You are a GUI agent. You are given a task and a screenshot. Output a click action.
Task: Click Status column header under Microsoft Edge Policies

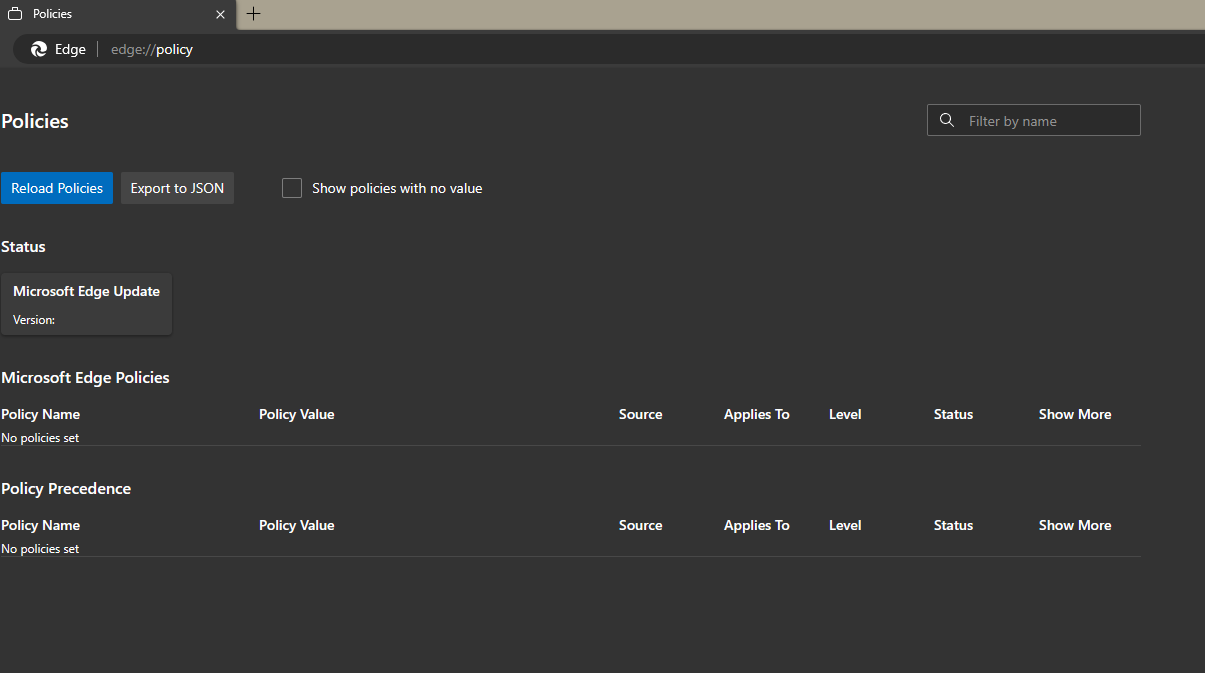(953, 414)
